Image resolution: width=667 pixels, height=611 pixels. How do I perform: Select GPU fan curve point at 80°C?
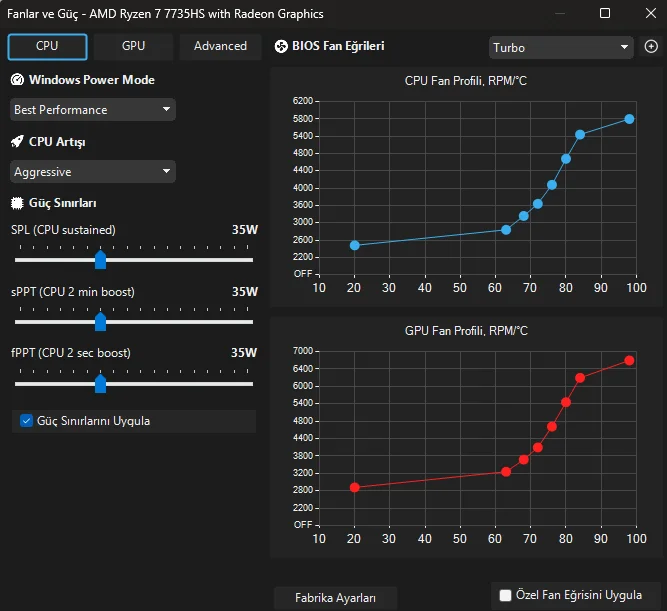tap(566, 402)
